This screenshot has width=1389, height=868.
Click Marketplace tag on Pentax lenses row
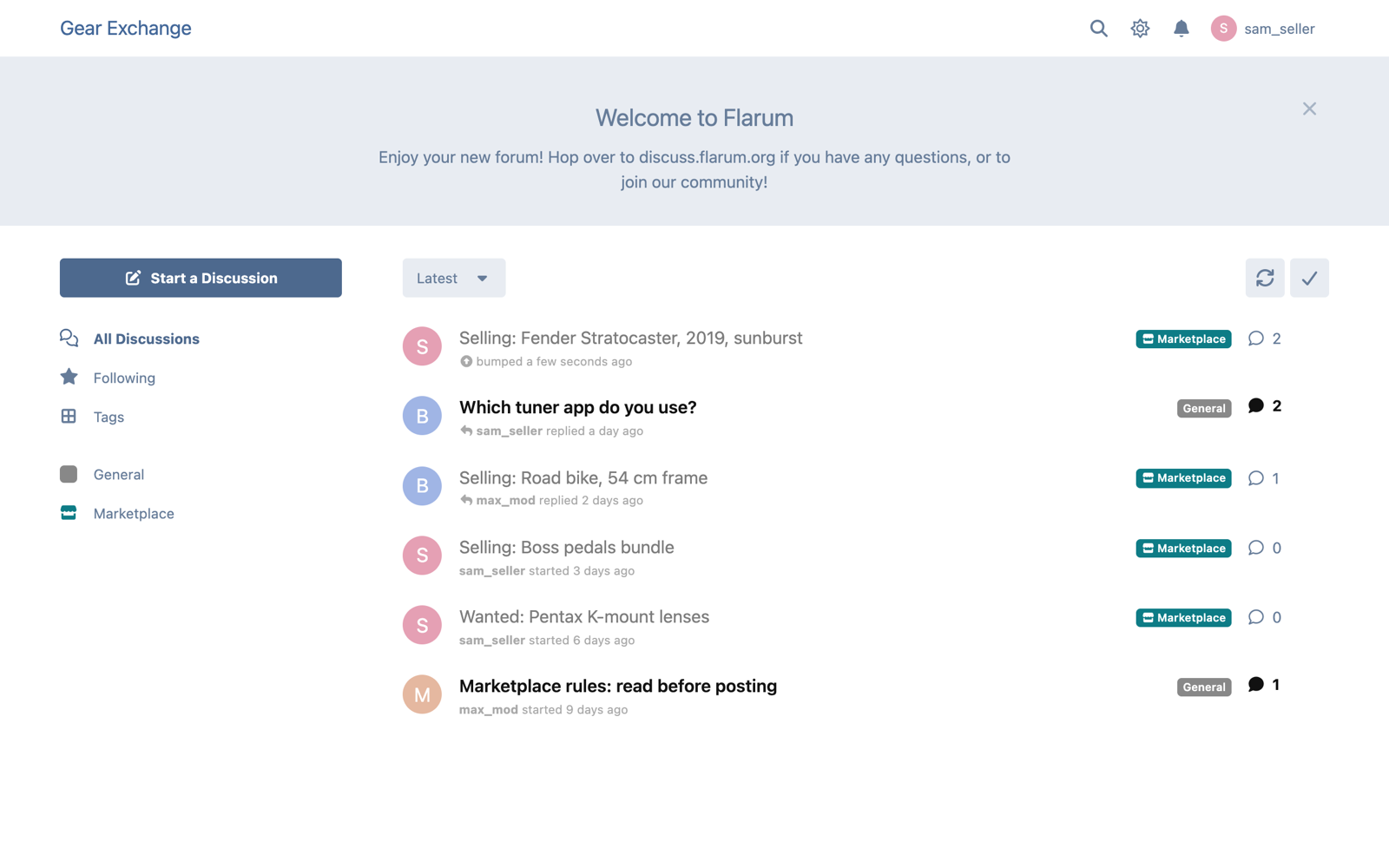(x=1183, y=617)
